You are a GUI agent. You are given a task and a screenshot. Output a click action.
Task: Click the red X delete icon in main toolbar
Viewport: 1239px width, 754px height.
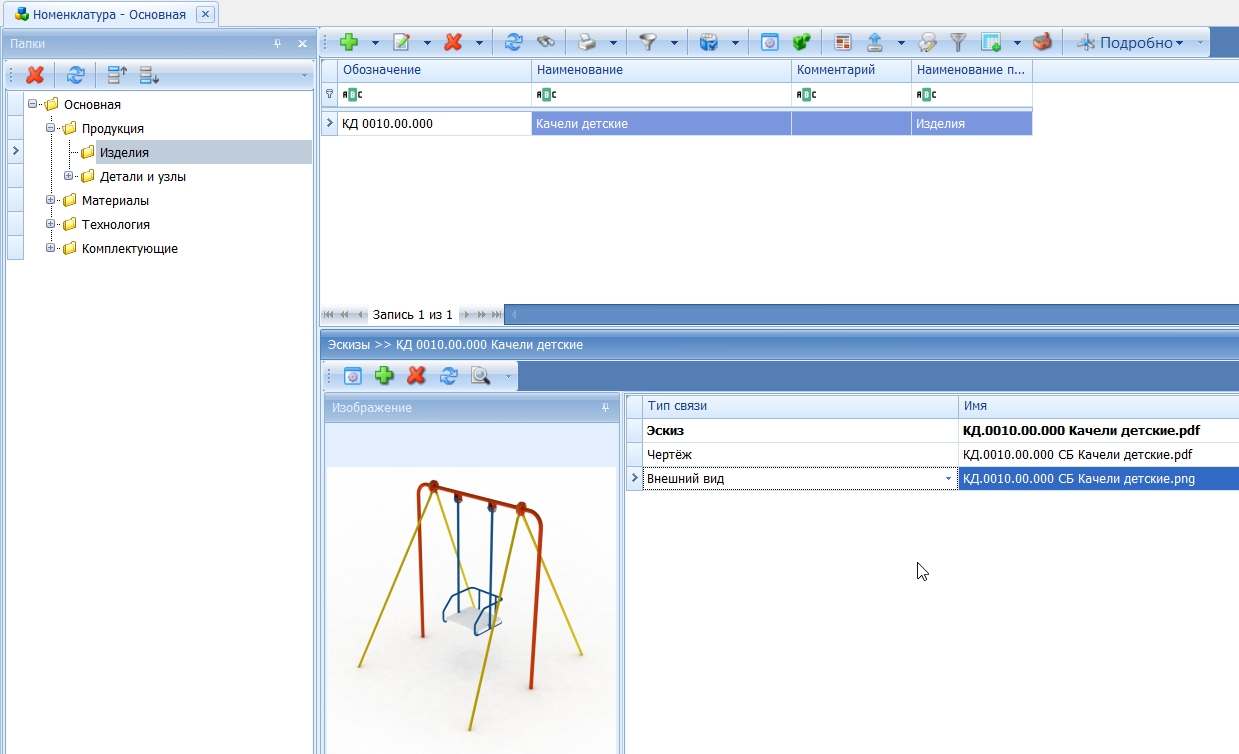click(453, 43)
